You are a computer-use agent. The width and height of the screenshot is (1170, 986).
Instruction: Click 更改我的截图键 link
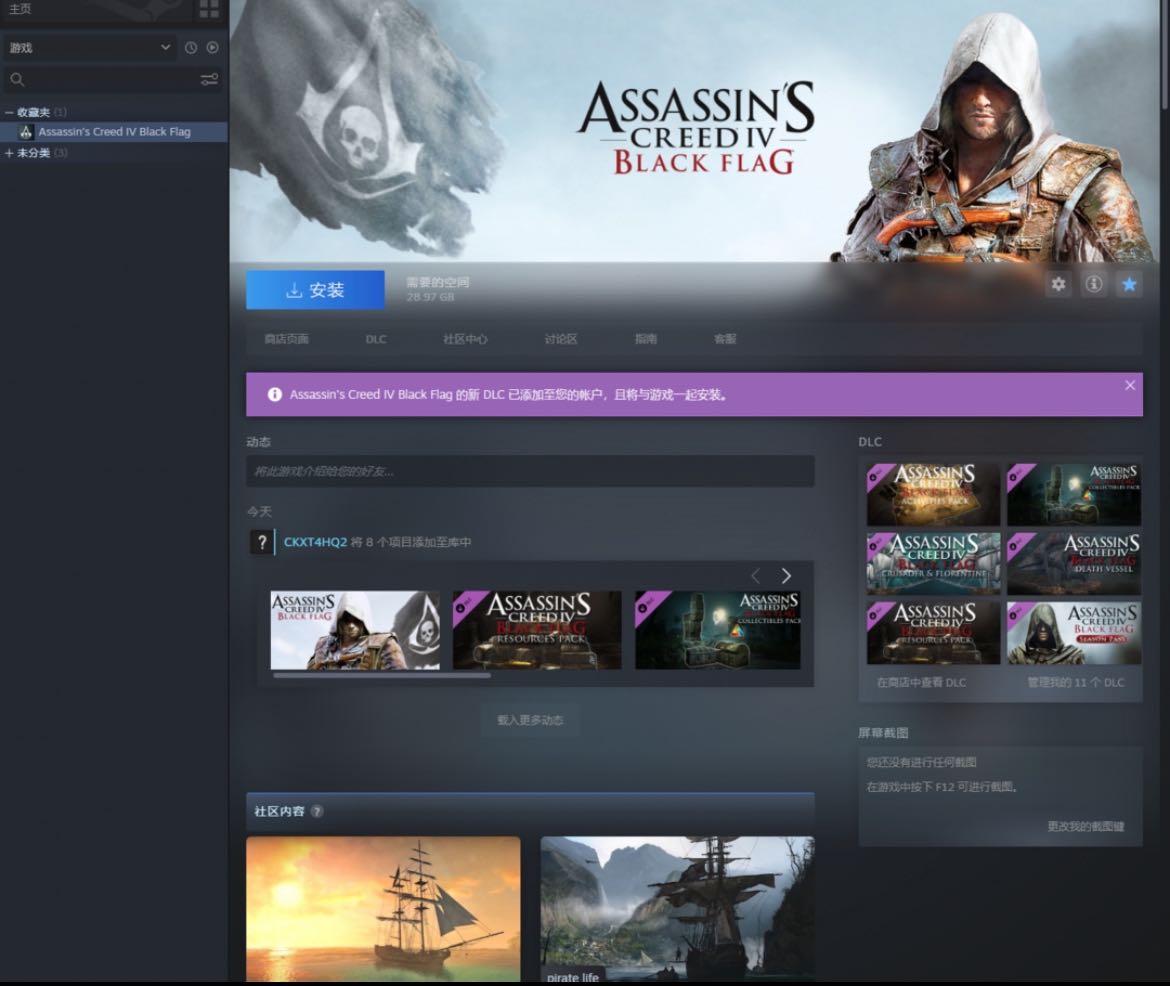pyautogui.click(x=1086, y=826)
